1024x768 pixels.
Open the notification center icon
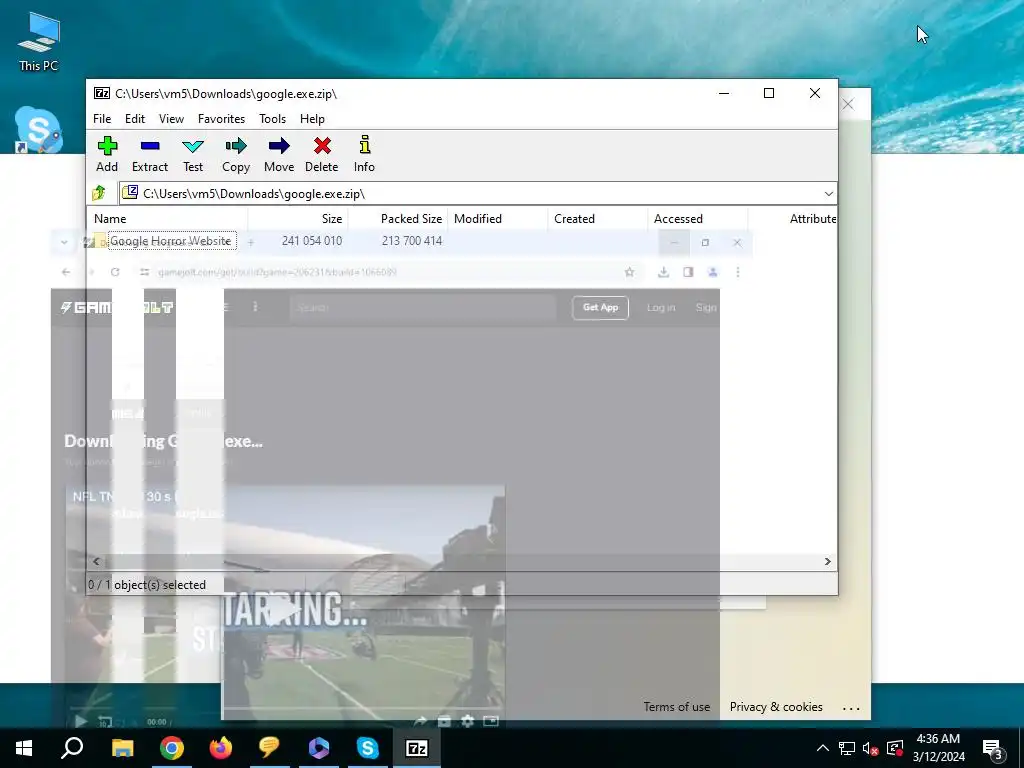(993, 748)
